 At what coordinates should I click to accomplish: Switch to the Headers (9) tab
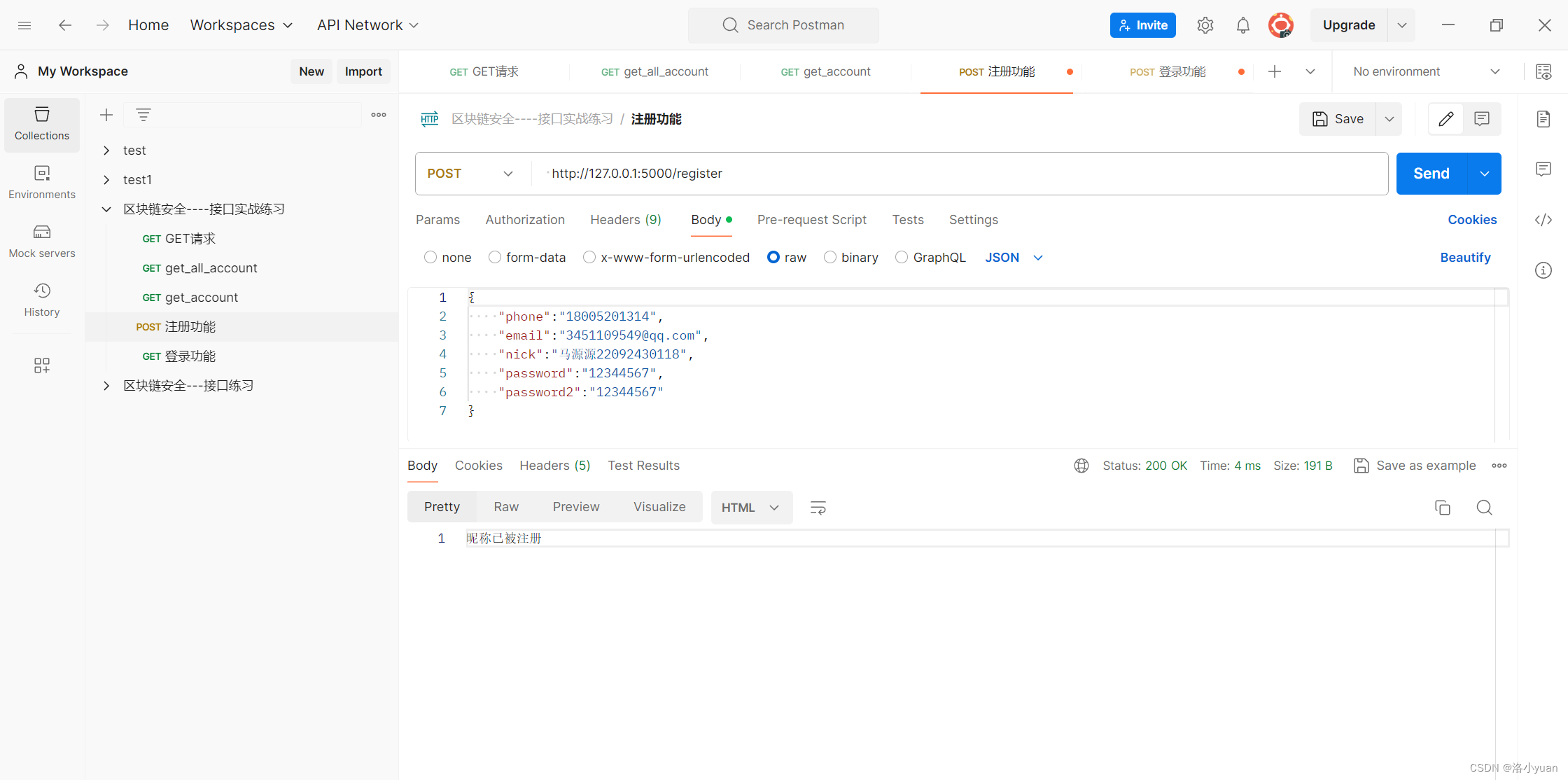click(626, 220)
